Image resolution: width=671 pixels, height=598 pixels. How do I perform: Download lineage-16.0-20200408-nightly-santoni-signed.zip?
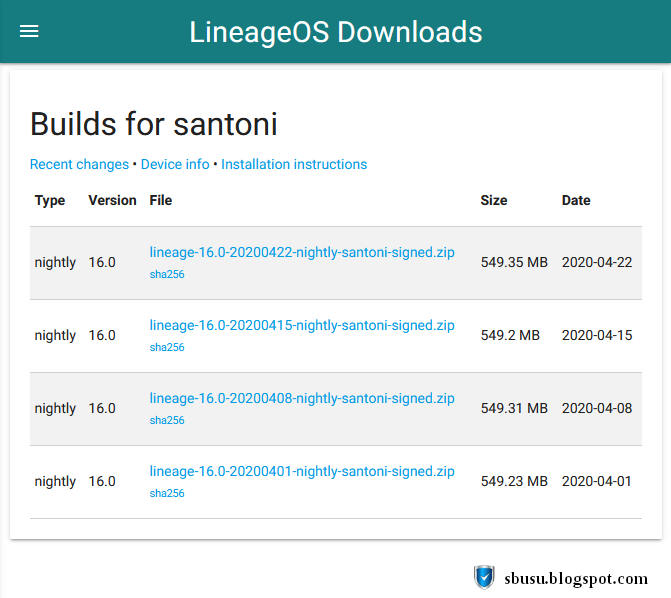(302, 399)
